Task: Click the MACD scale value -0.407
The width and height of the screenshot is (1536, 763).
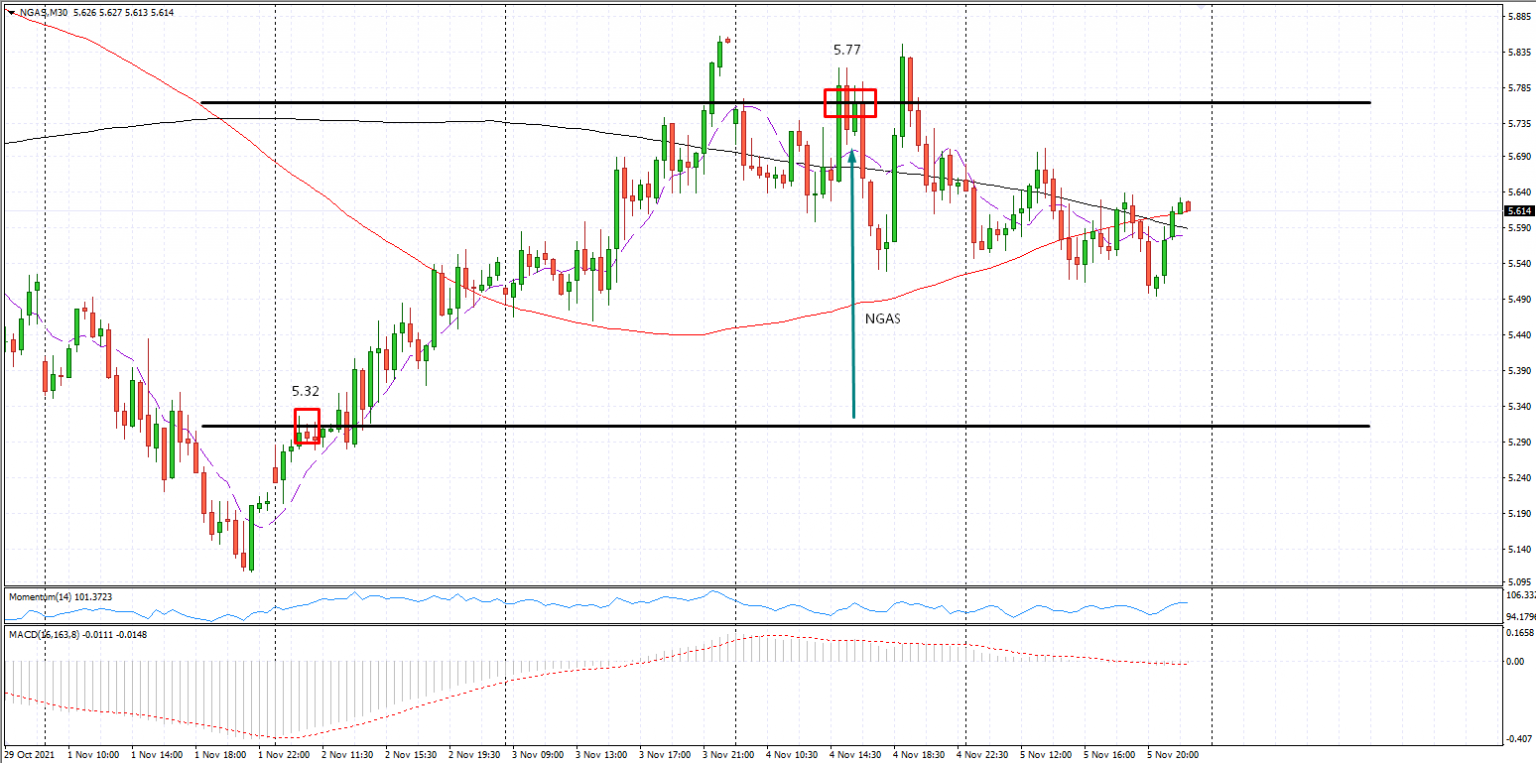Action: point(1519,740)
